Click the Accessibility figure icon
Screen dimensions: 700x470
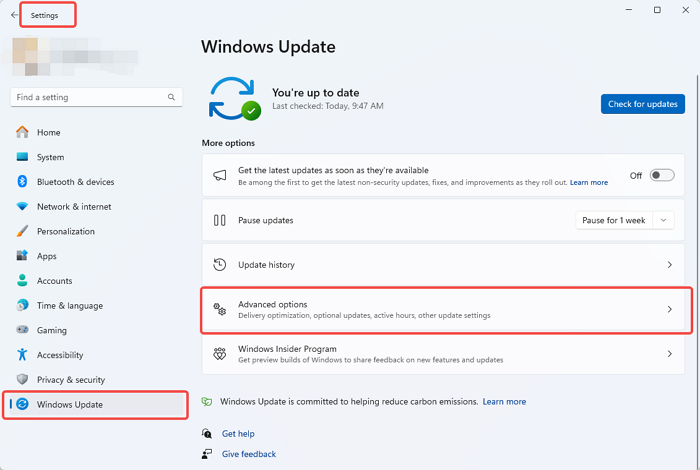tap(21, 355)
